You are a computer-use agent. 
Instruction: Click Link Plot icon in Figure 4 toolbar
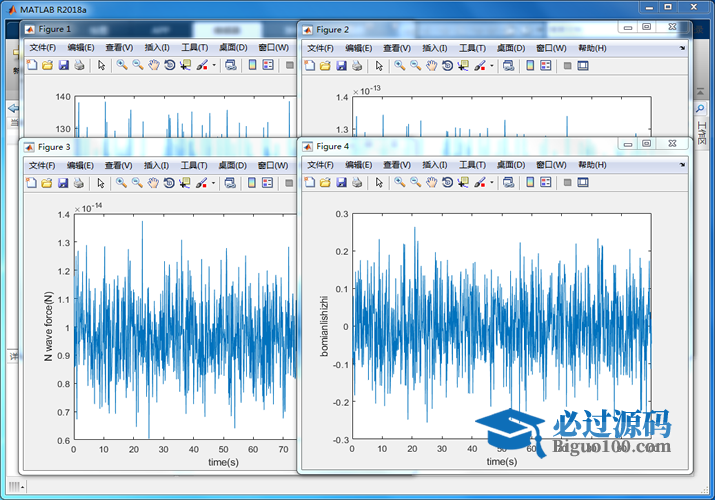(x=508, y=182)
